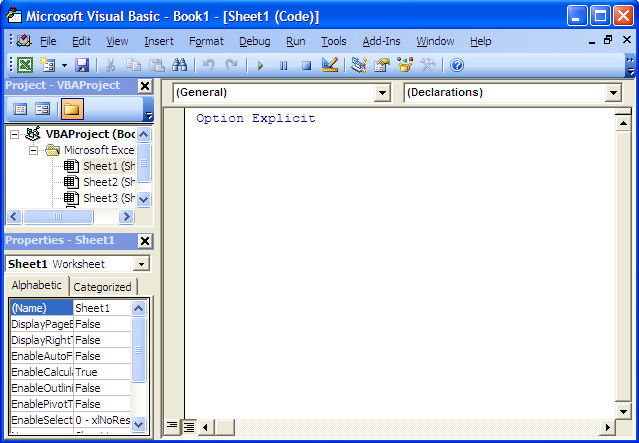Select VBAProject root node
639x443 pixels.
click(x=90, y=134)
